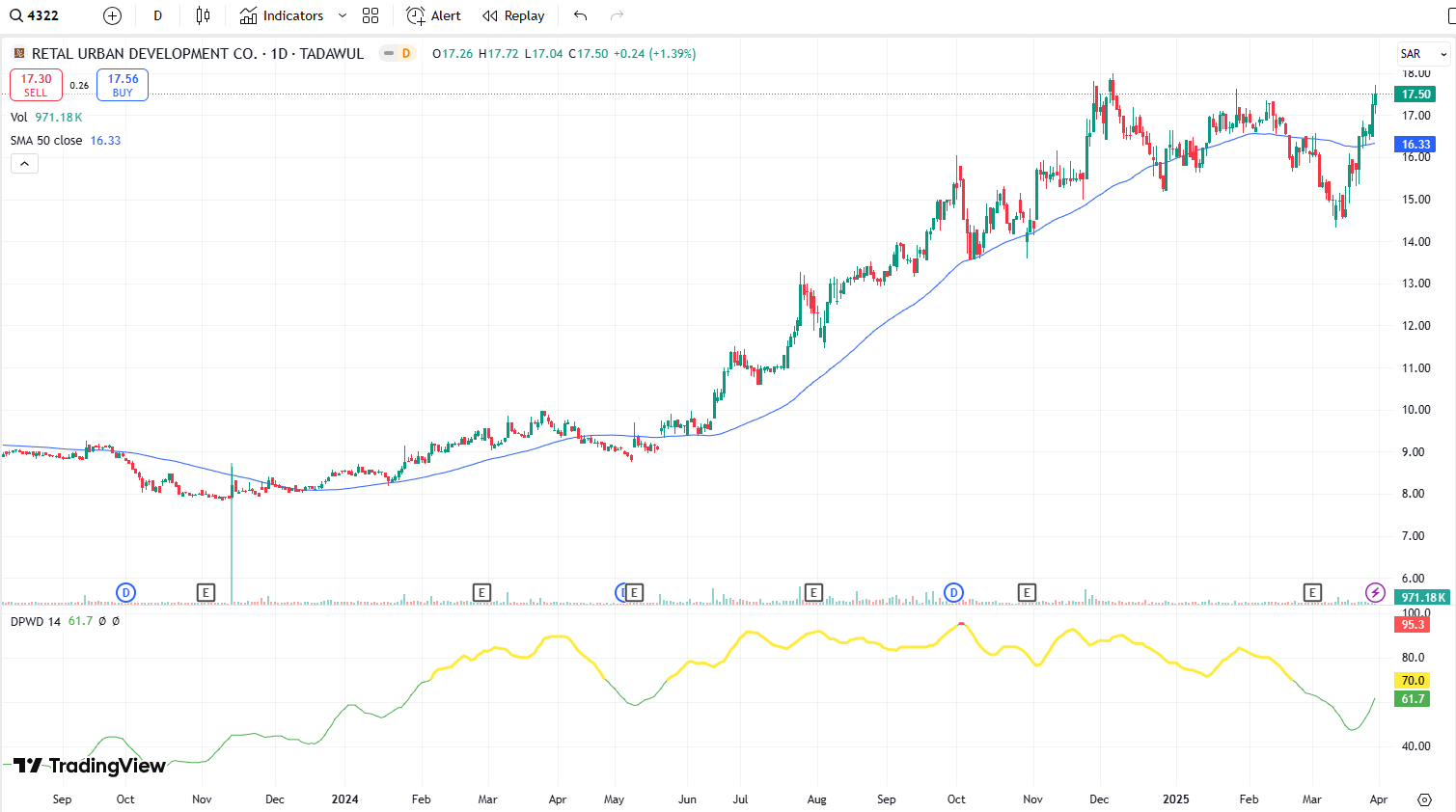Viewport: 1456px width, 812px height.
Task: Open the indicator templates grid icon
Action: (371, 15)
